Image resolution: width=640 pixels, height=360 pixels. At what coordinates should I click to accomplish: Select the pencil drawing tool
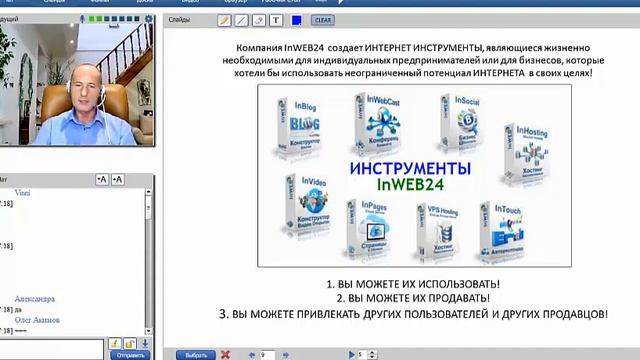[224, 20]
